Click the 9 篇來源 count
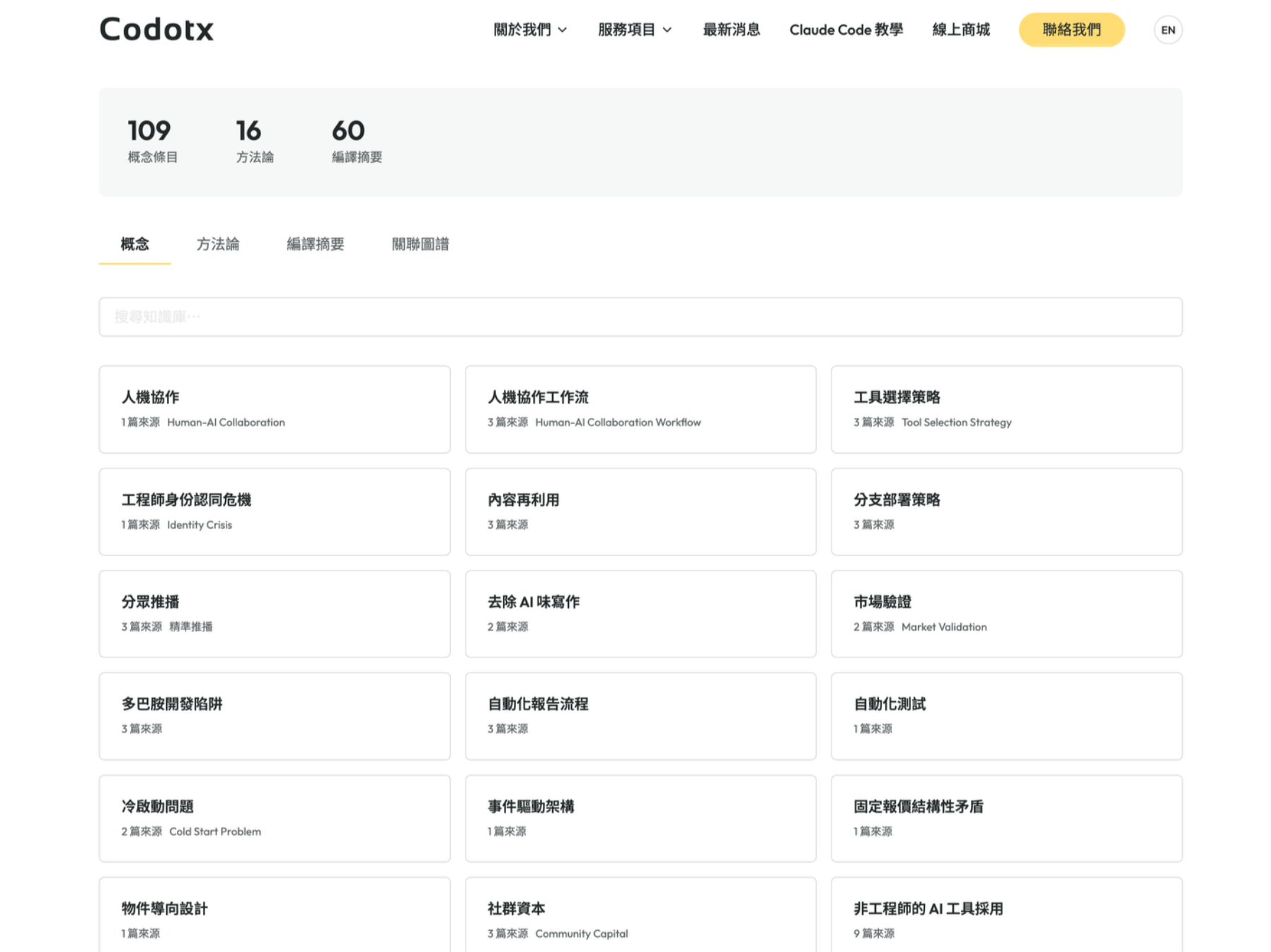Screen dimensions: 1271x952 [x=874, y=934]
